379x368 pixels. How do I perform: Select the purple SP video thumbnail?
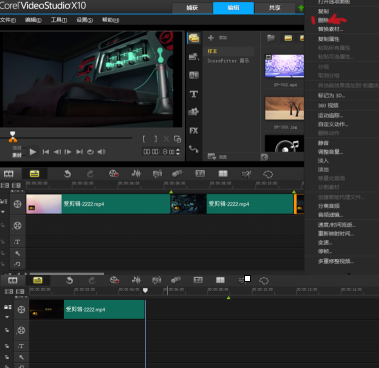click(284, 66)
